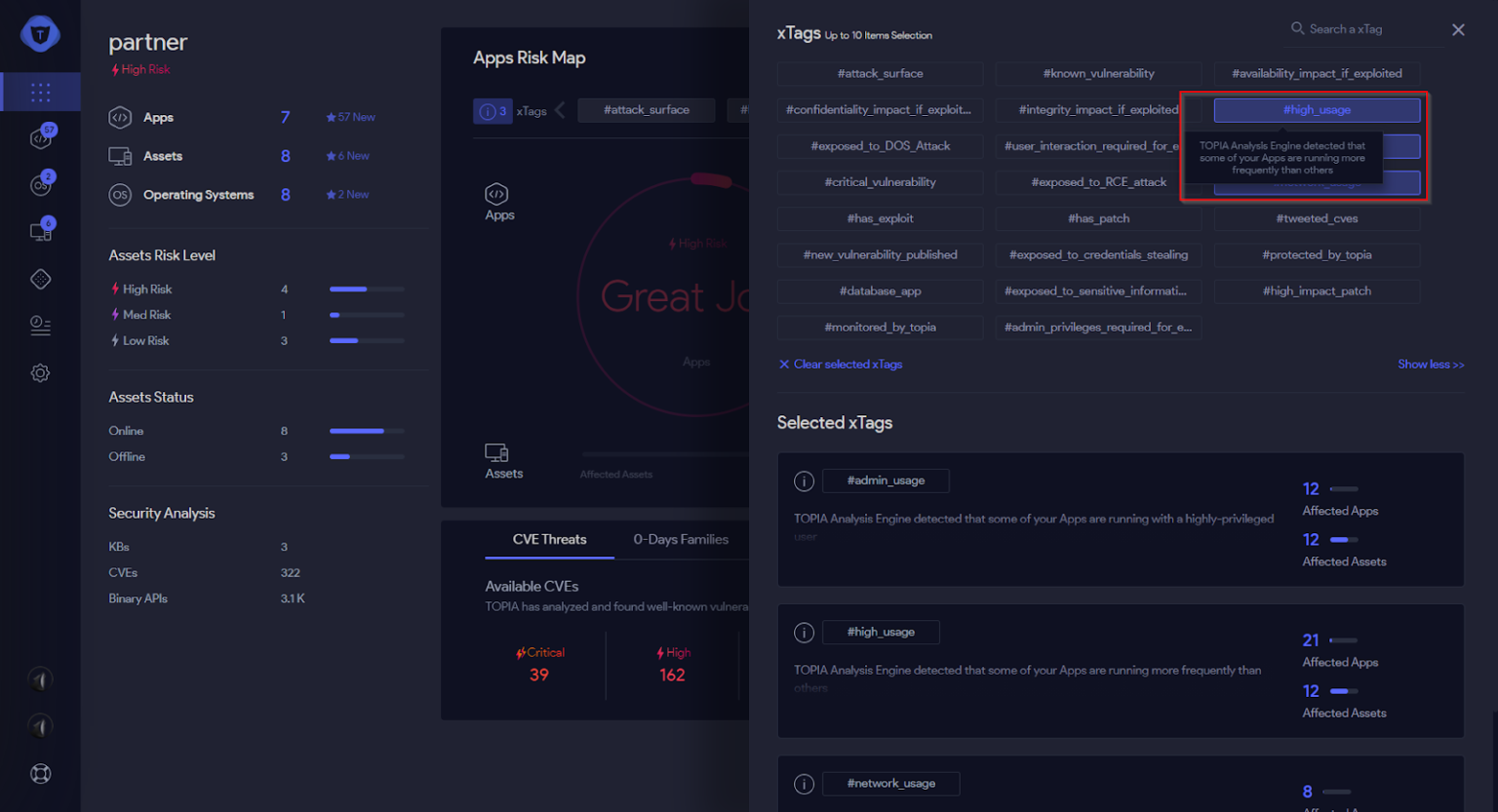Image resolution: width=1498 pixels, height=812 pixels.
Task: Click the 2 New operating systems link
Action: point(348,195)
